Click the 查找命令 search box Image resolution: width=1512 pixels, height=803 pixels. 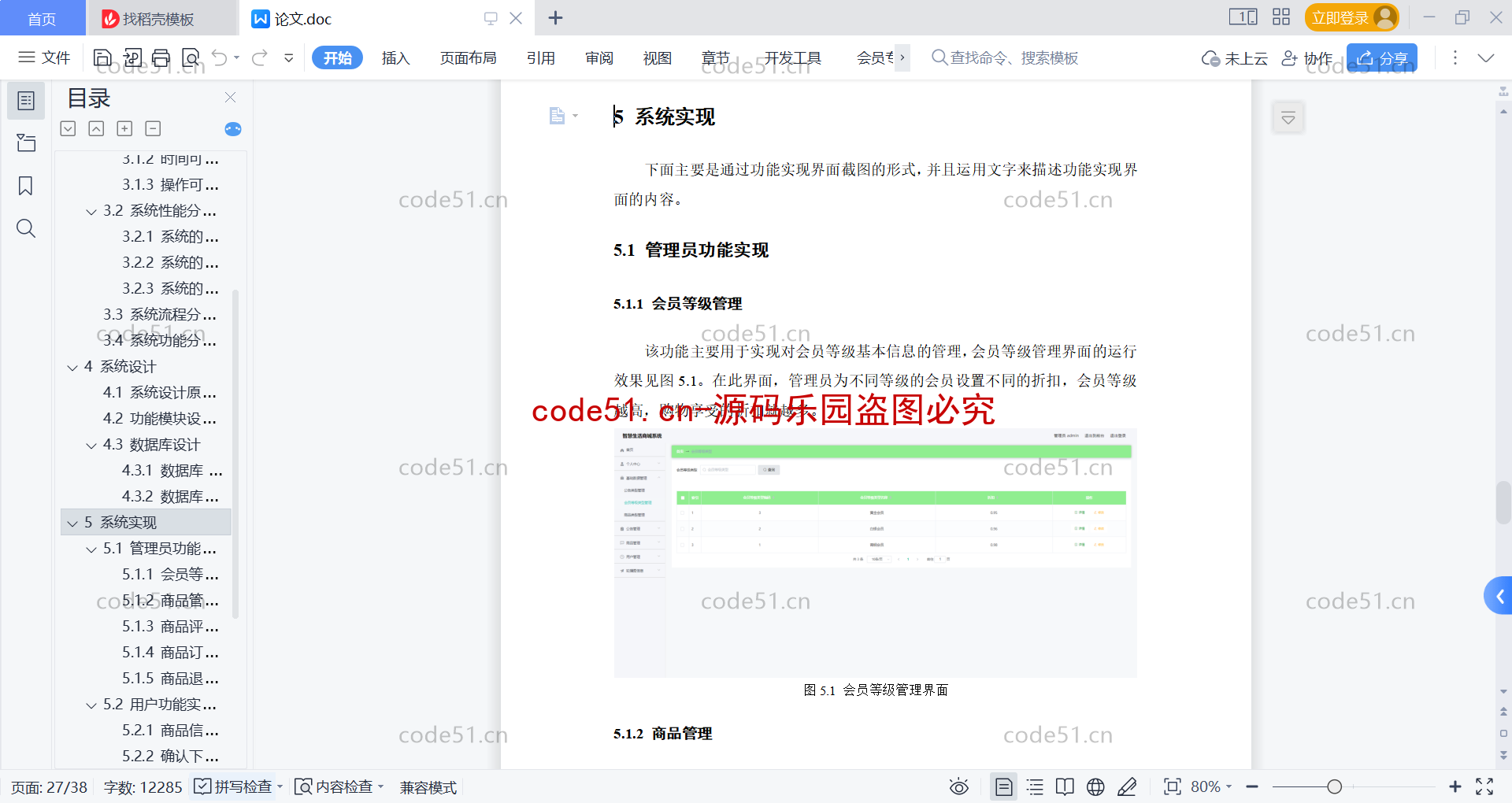(1005, 57)
